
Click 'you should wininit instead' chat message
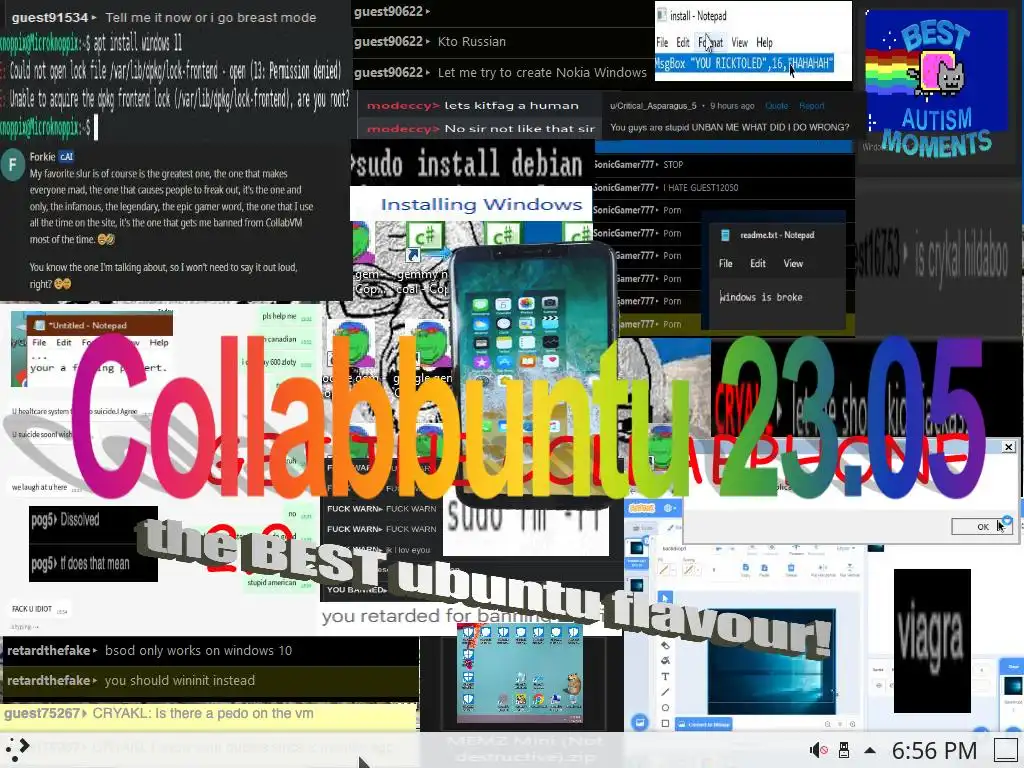pyautogui.click(x=180, y=680)
